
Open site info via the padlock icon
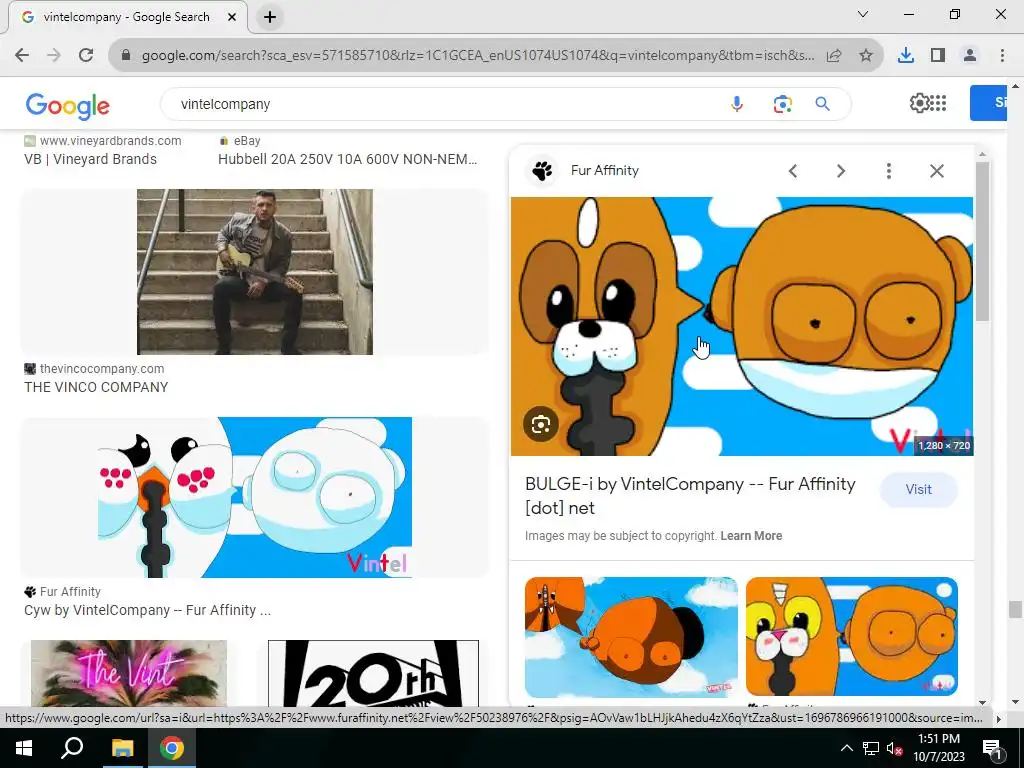click(x=126, y=56)
